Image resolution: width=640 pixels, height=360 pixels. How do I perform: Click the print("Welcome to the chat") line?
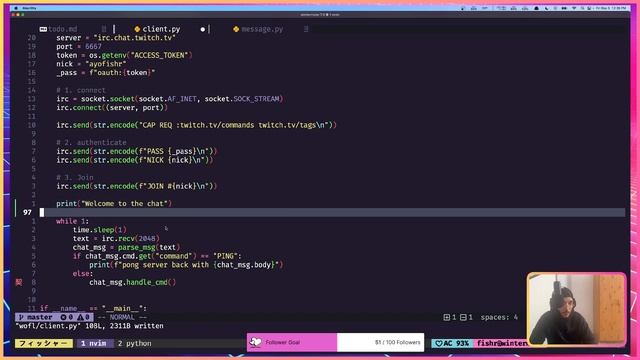(x=114, y=203)
